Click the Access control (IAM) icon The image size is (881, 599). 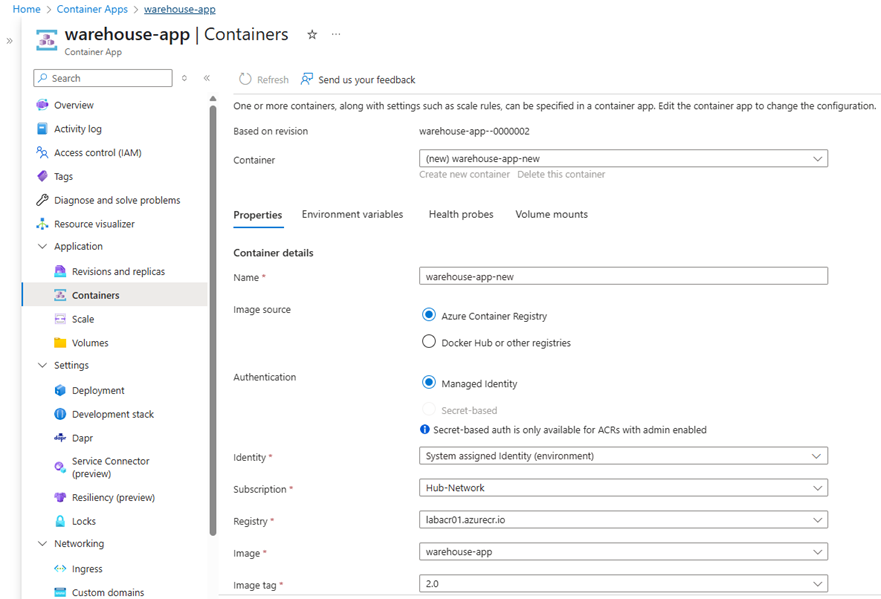[x=42, y=152]
